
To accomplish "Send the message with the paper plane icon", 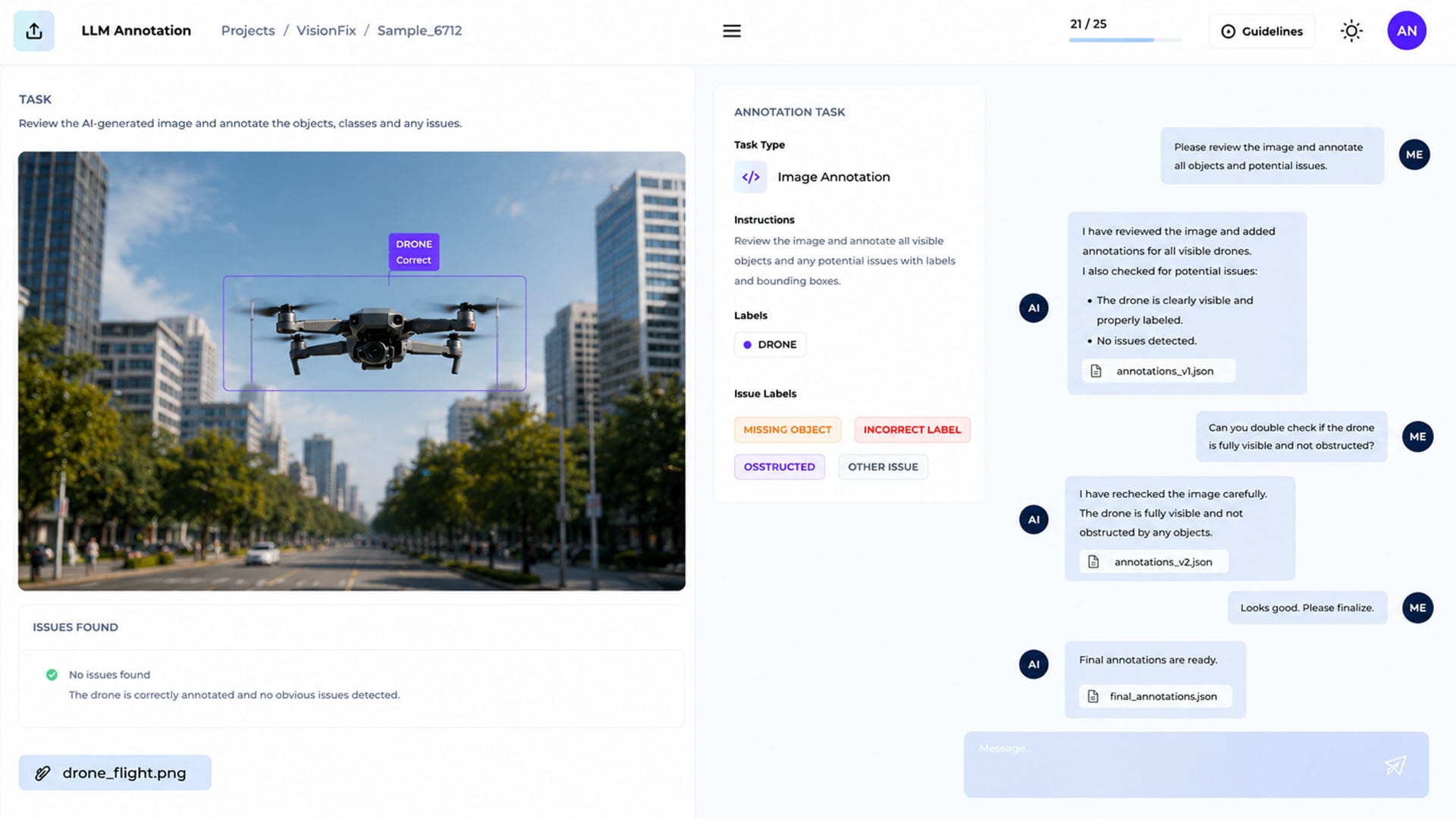I will tap(1395, 765).
